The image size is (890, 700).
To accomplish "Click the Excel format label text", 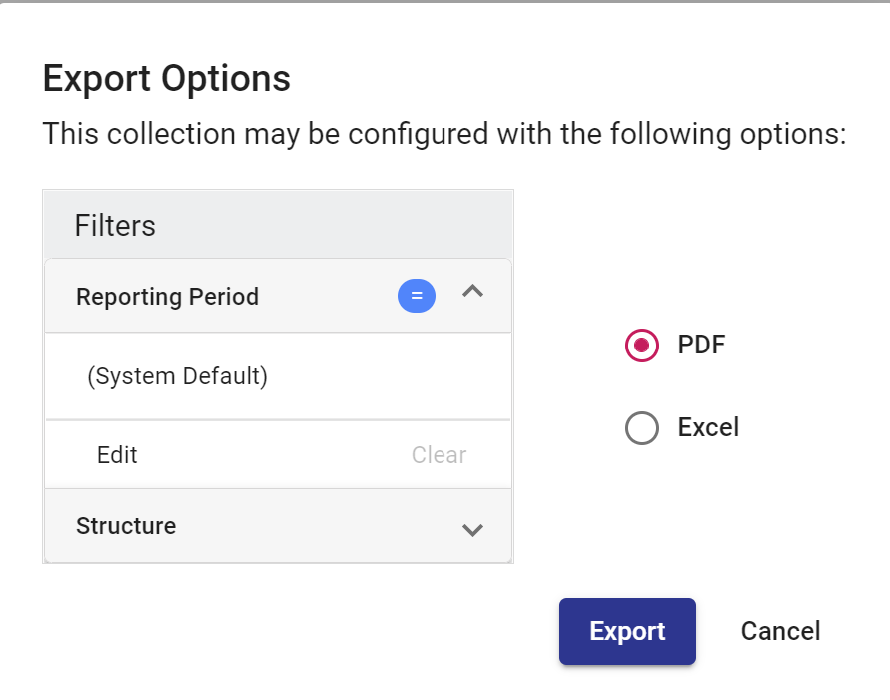I will tap(708, 427).
